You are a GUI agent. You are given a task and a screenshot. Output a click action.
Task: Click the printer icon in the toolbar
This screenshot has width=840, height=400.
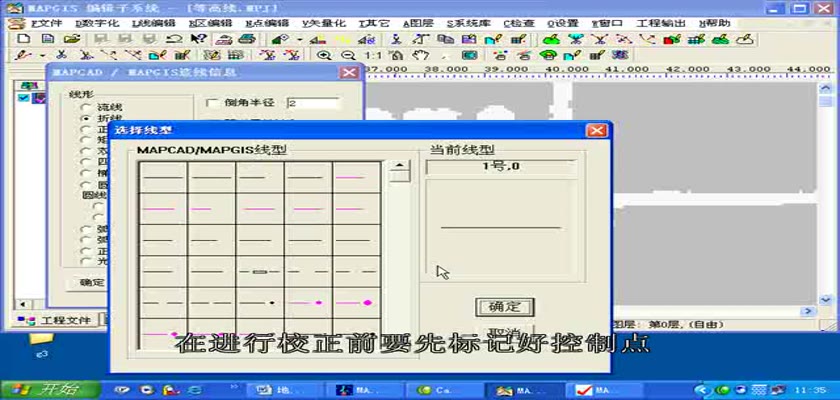247,39
